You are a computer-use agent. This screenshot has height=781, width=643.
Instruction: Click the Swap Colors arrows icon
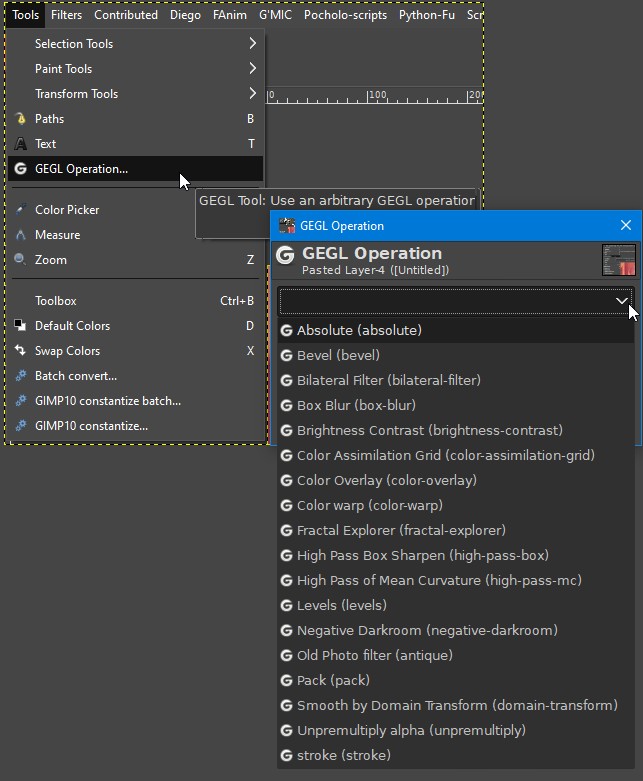coord(20,351)
